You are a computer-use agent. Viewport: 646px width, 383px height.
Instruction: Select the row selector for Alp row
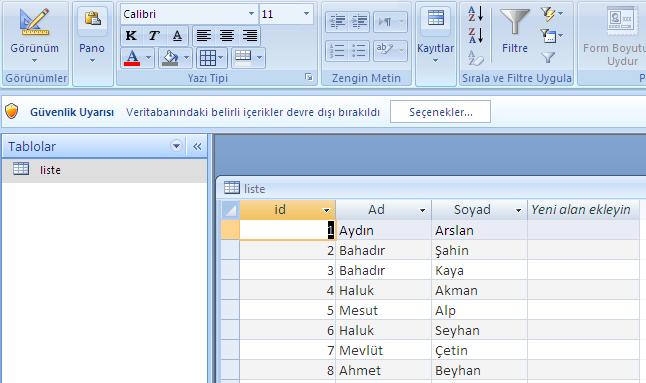[230, 310]
